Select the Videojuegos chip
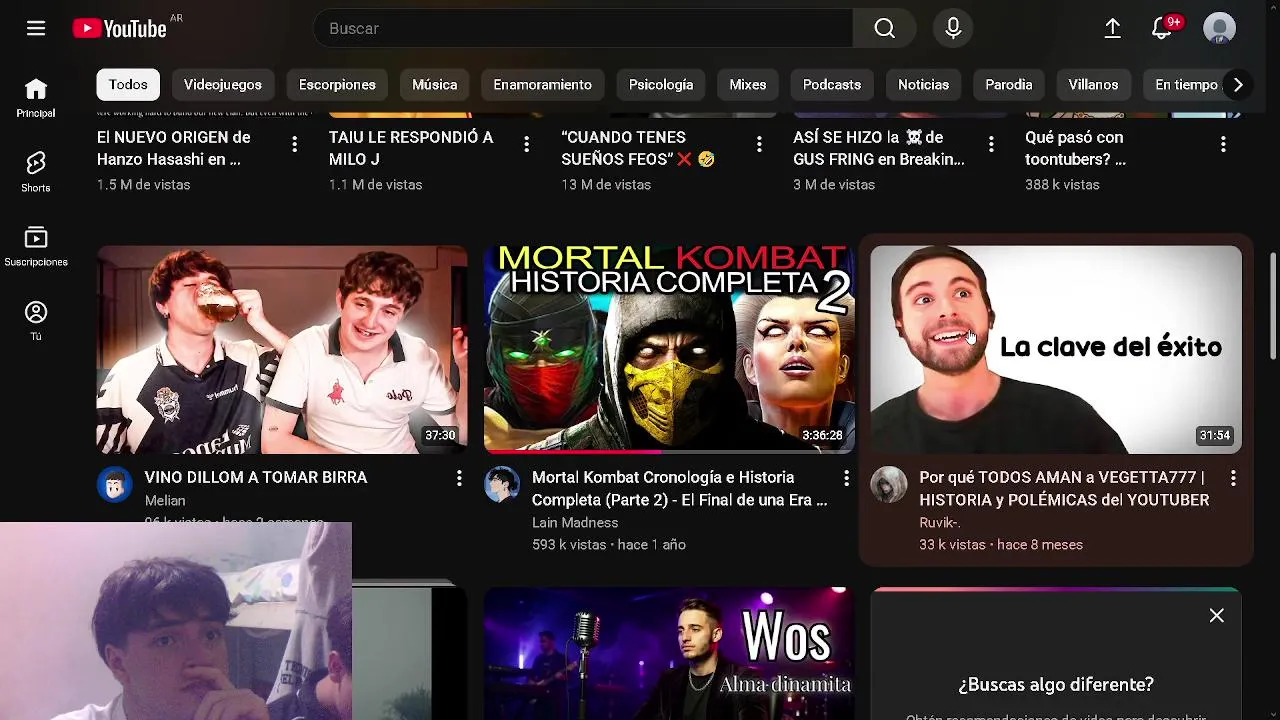This screenshot has width=1280, height=720. 223,85
